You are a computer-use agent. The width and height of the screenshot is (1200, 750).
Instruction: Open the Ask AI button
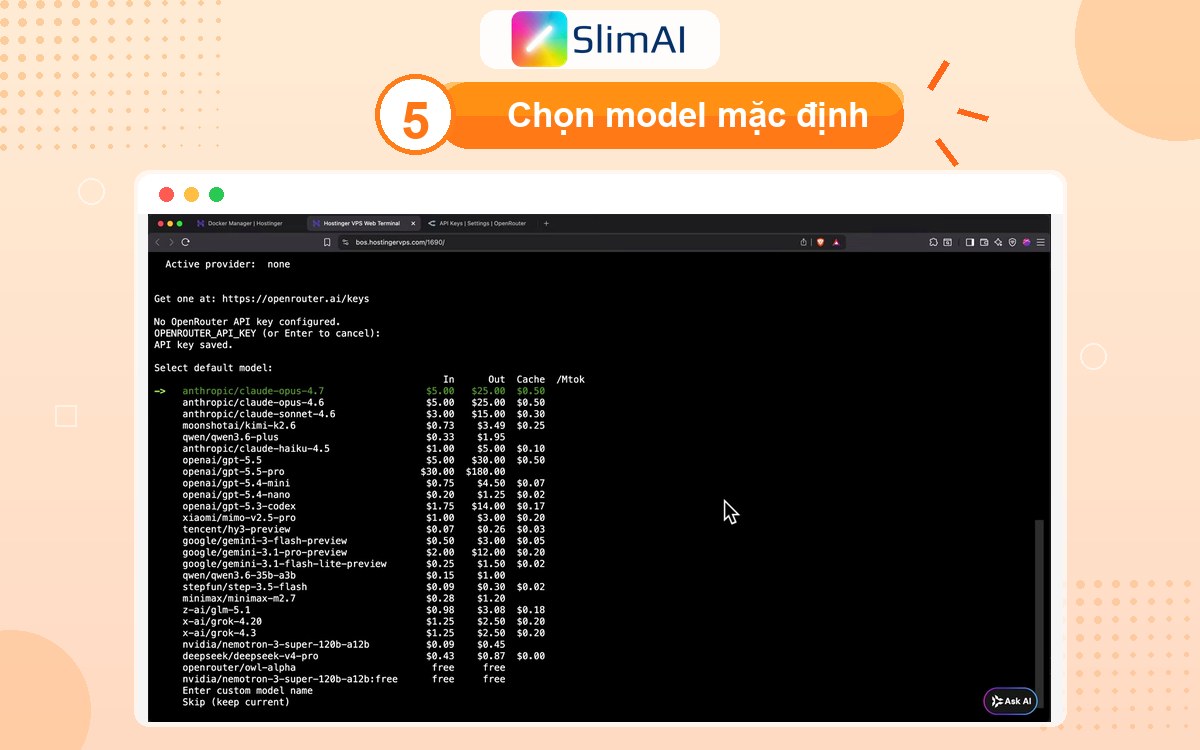click(1010, 701)
